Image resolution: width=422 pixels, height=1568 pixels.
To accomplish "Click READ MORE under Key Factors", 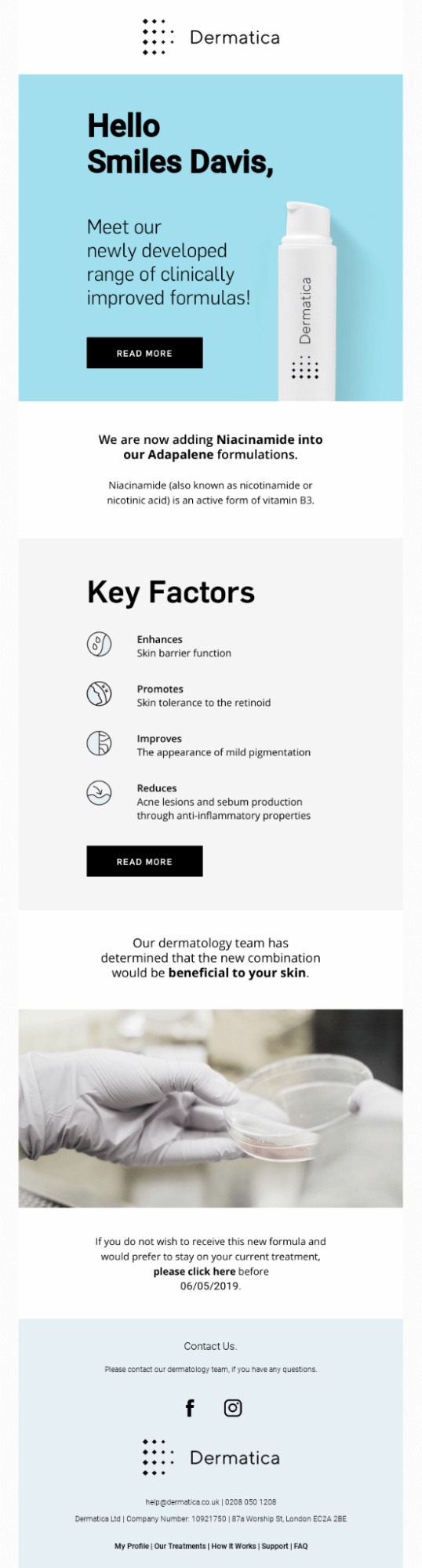I will coord(144,861).
